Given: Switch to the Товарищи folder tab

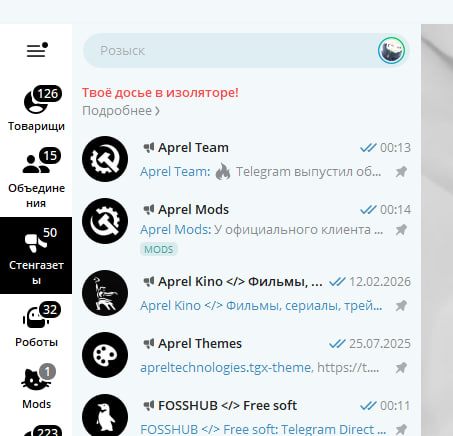Looking at the screenshot, I should coord(36,109).
